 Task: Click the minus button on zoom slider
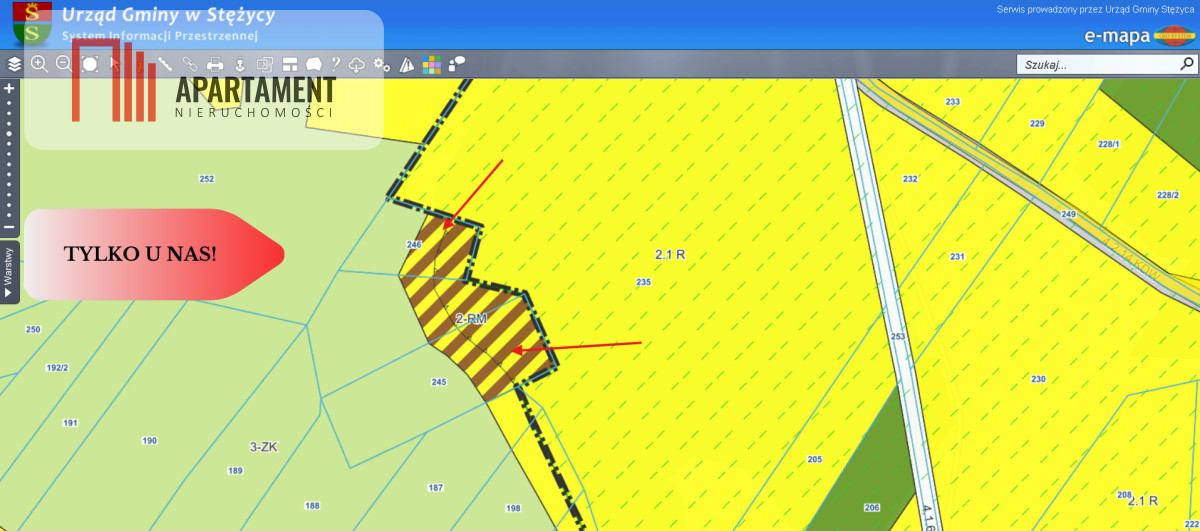[x=9, y=227]
